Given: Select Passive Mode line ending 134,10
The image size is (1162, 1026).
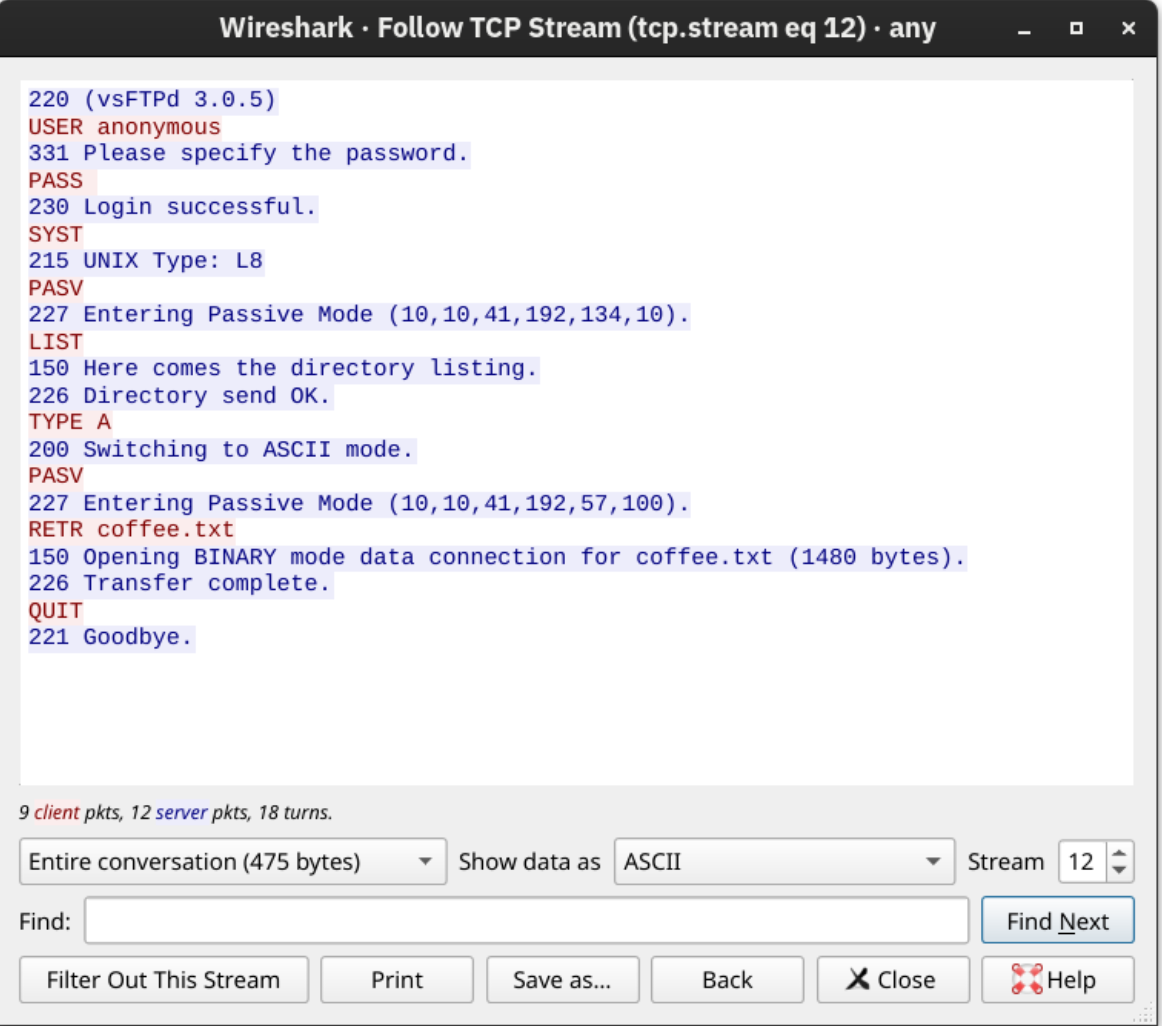Looking at the screenshot, I should point(359,314).
